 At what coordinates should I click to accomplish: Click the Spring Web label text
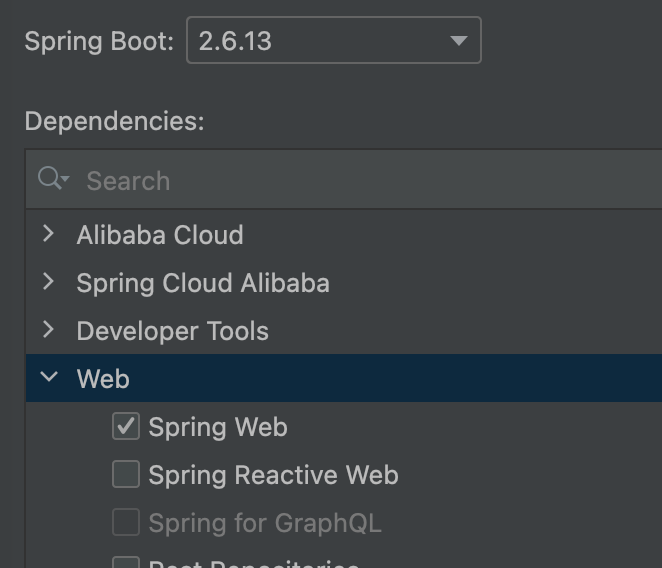pyautogui.click(x=218, y=427)
